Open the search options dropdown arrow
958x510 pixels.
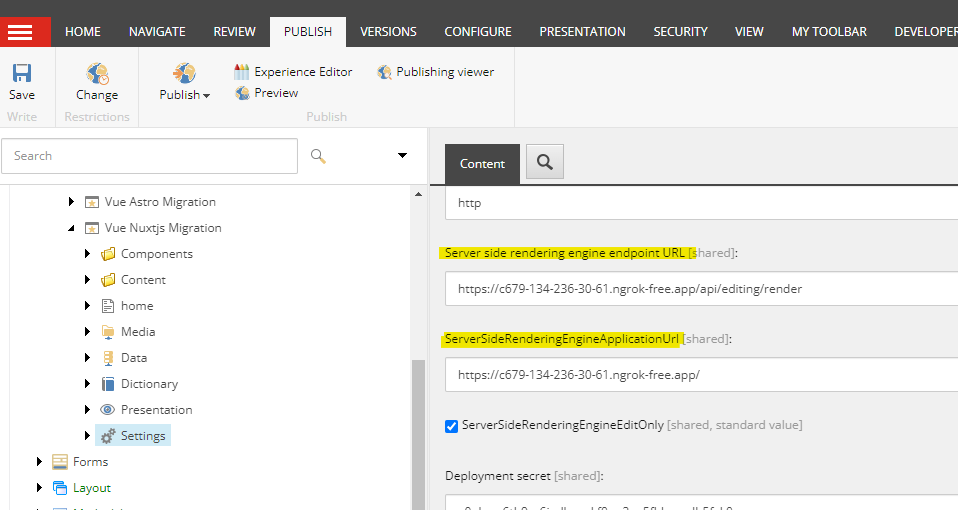(403, 156)
